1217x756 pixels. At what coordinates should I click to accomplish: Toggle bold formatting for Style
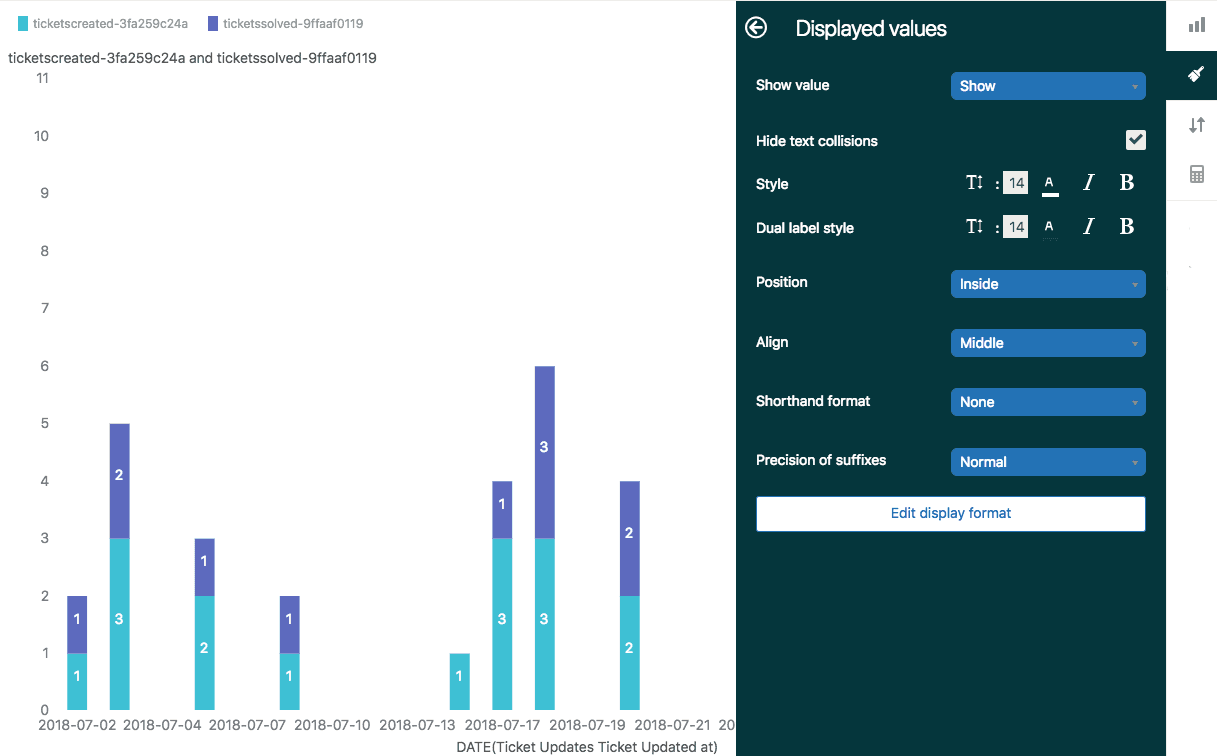(1127, 182)
